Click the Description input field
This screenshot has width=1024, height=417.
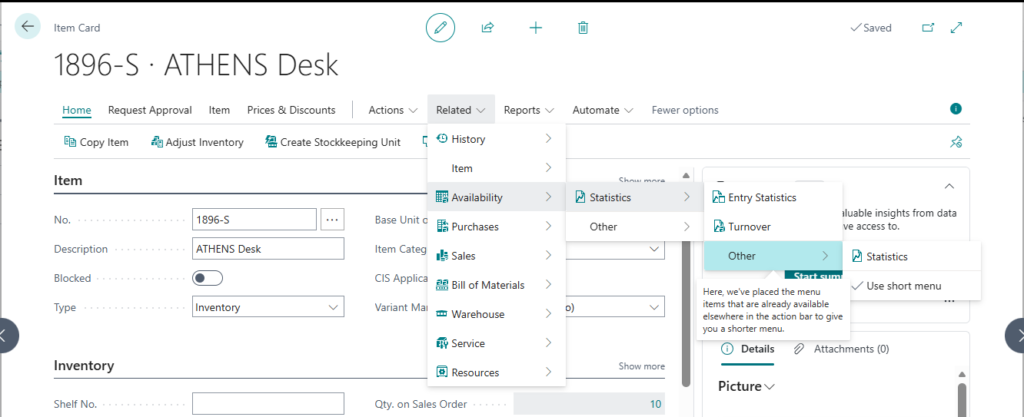pos(267,249)
